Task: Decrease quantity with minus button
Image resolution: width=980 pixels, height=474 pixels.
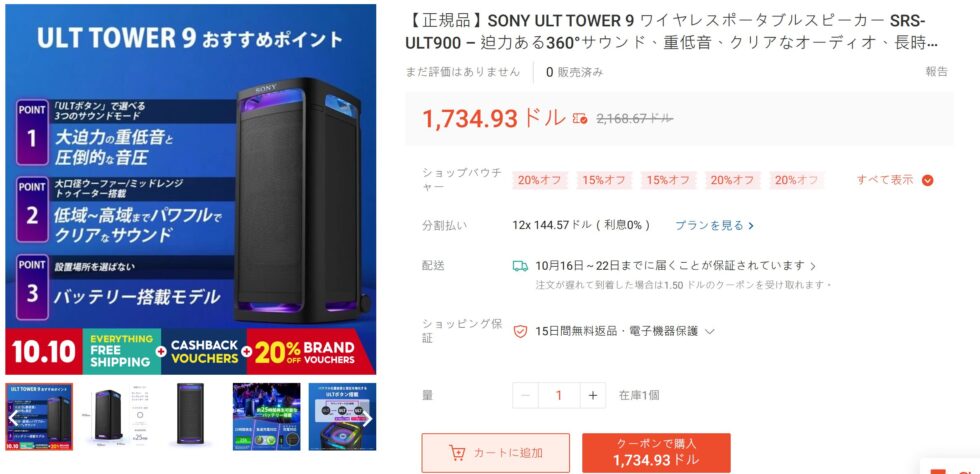Action: [526, 395]
